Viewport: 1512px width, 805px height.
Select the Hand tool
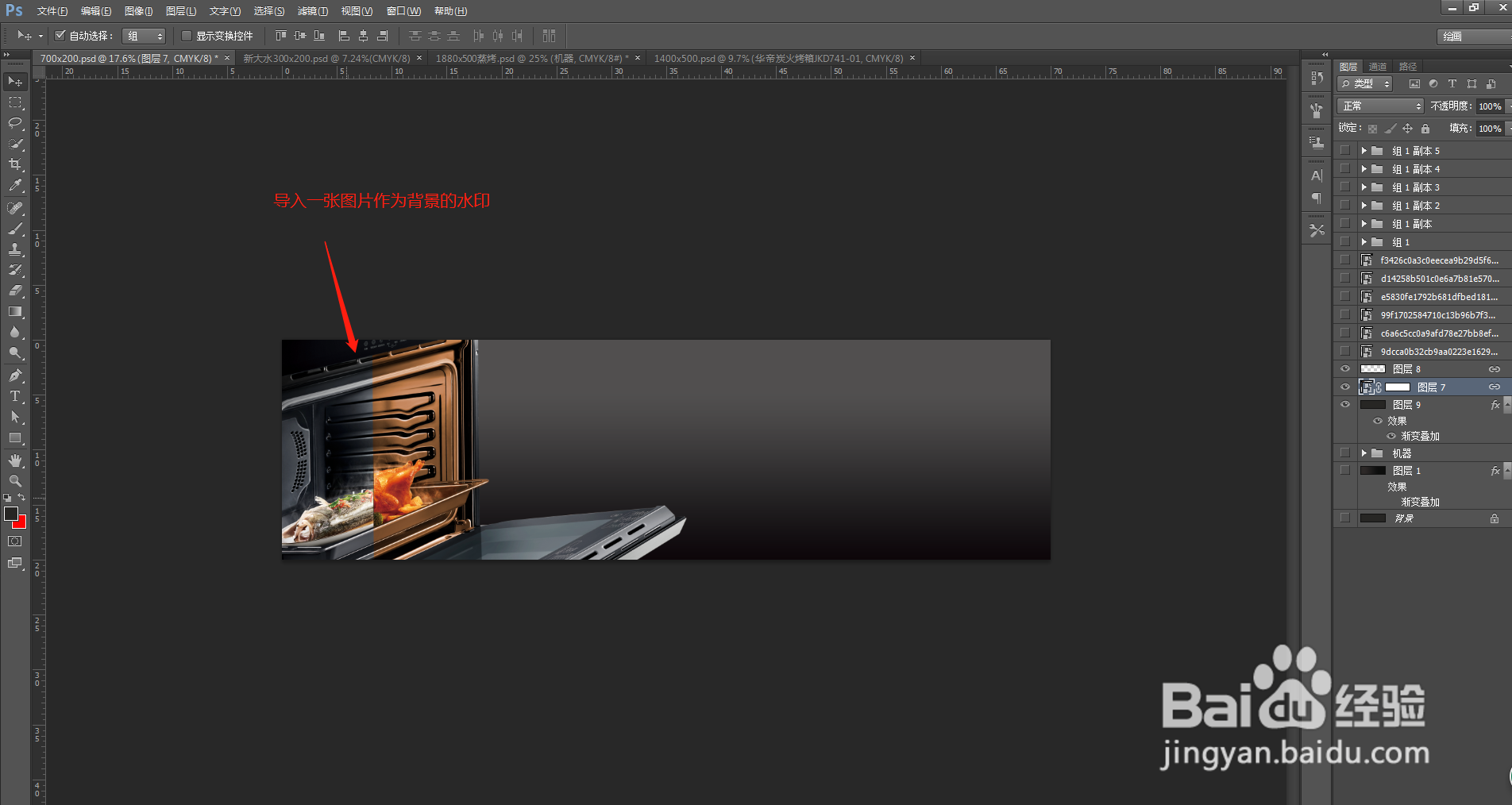click(x=15, y=460)
